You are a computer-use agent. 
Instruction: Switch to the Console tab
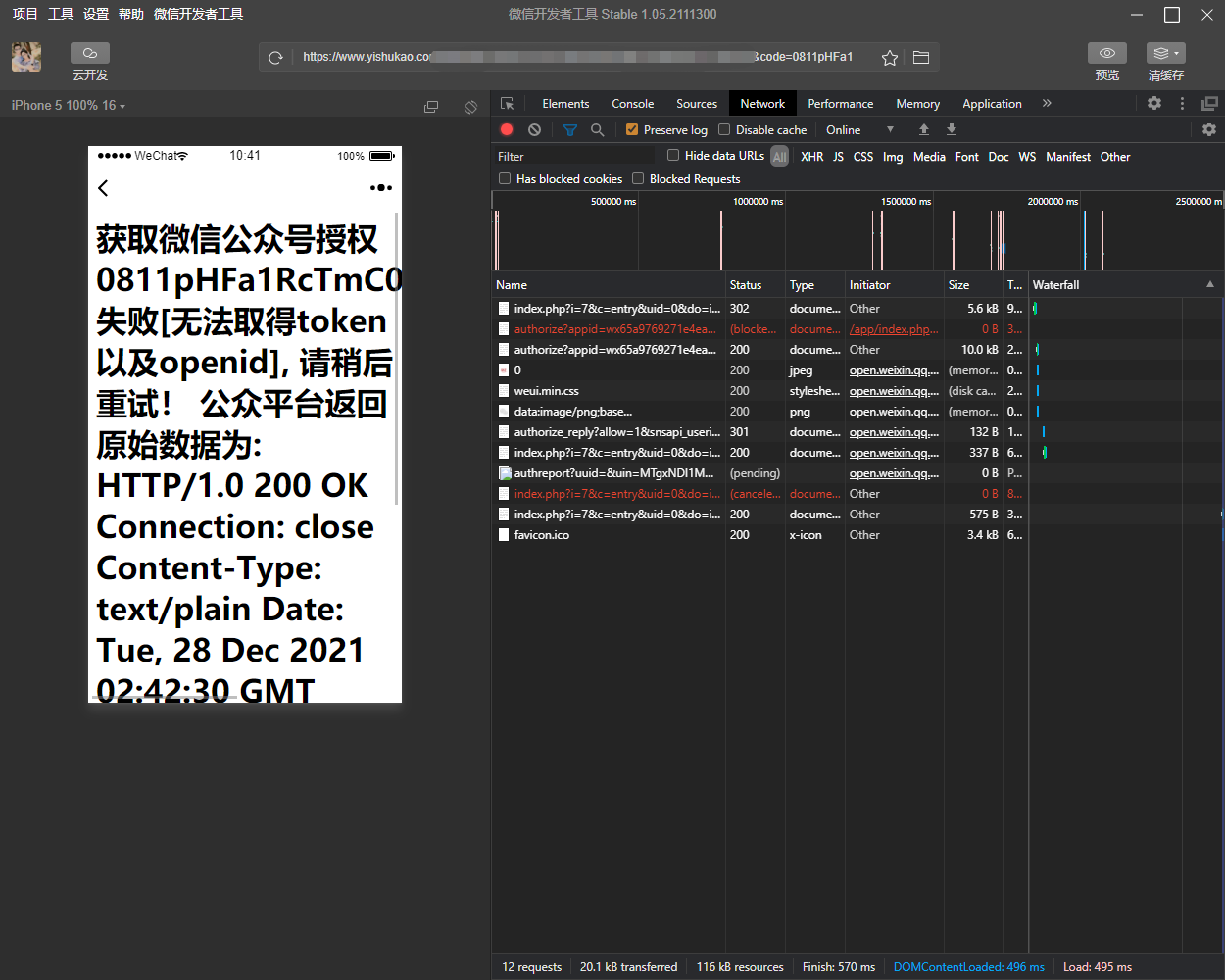[633, 103]
